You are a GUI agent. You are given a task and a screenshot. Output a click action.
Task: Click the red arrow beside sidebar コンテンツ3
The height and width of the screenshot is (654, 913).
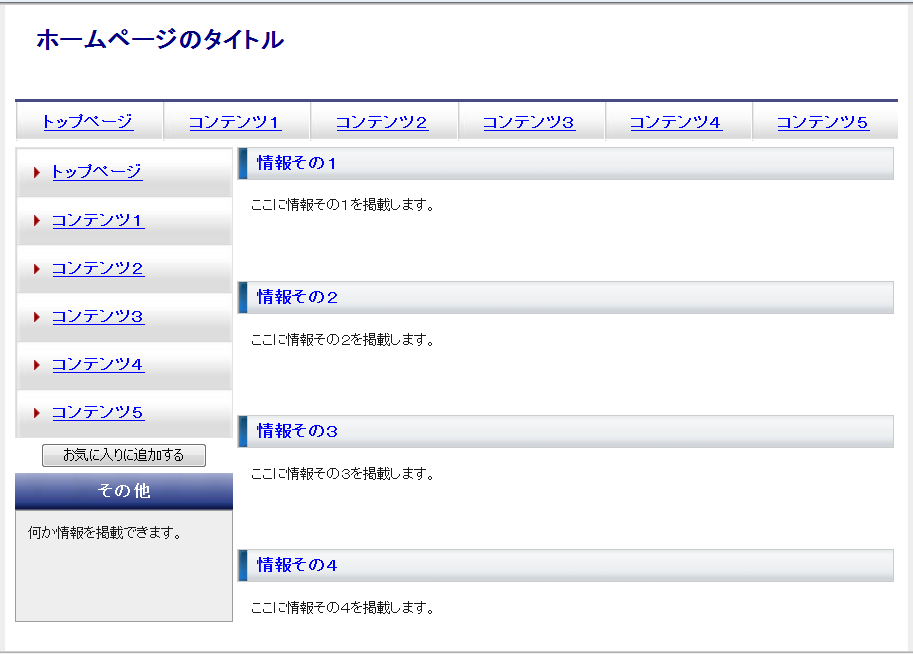[36, 317]
